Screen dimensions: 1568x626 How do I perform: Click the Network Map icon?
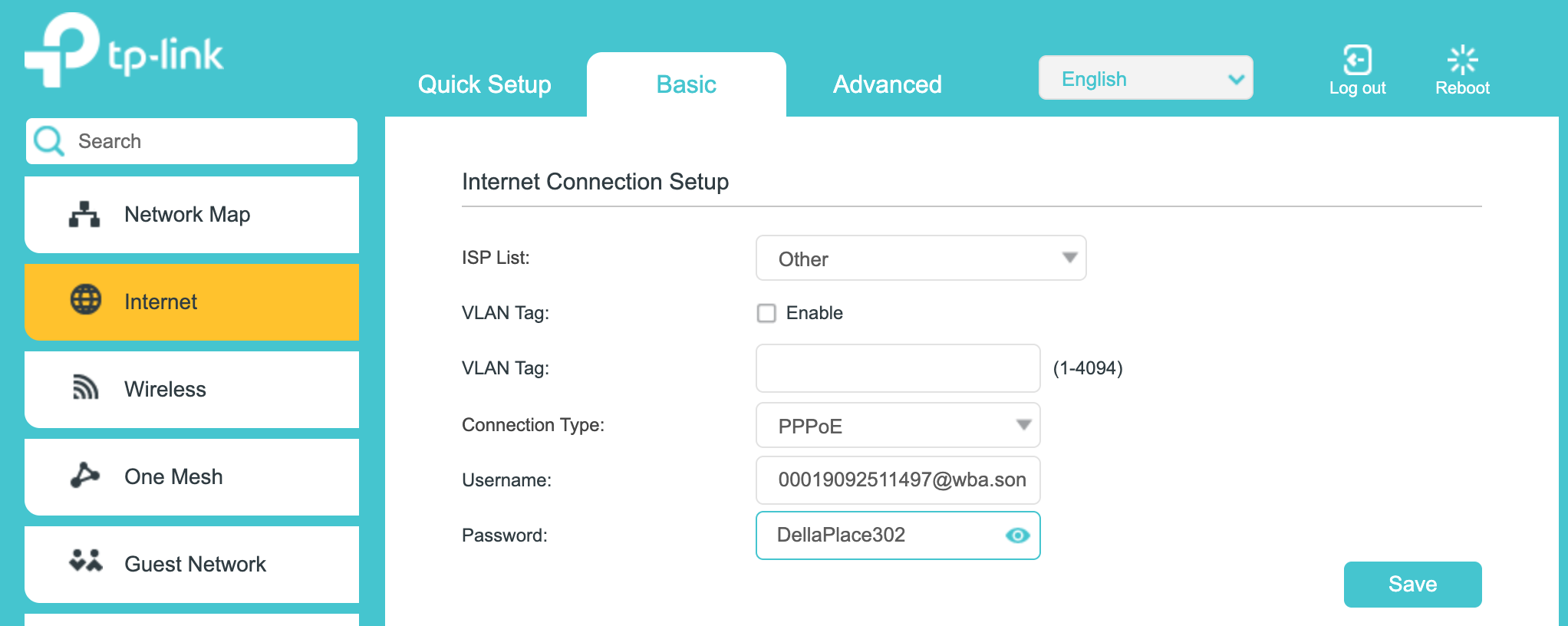(x=84, y=215)
